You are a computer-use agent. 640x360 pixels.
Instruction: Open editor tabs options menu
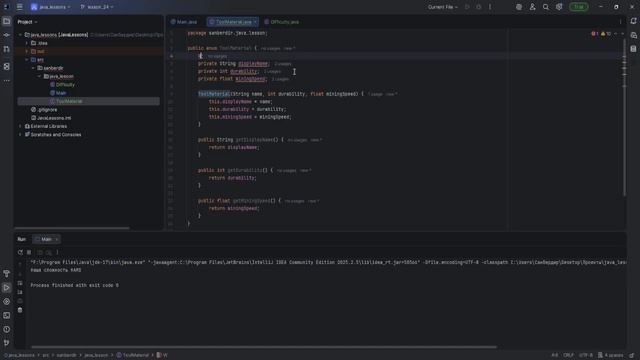pyautogui.click(x=620, y=22)
